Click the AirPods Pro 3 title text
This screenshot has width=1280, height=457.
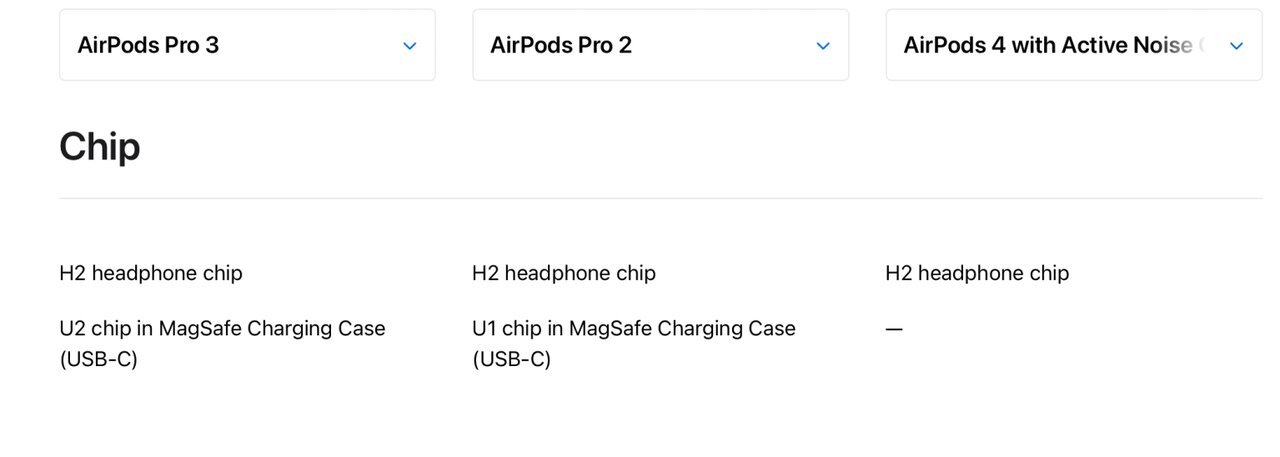[148, 45]
